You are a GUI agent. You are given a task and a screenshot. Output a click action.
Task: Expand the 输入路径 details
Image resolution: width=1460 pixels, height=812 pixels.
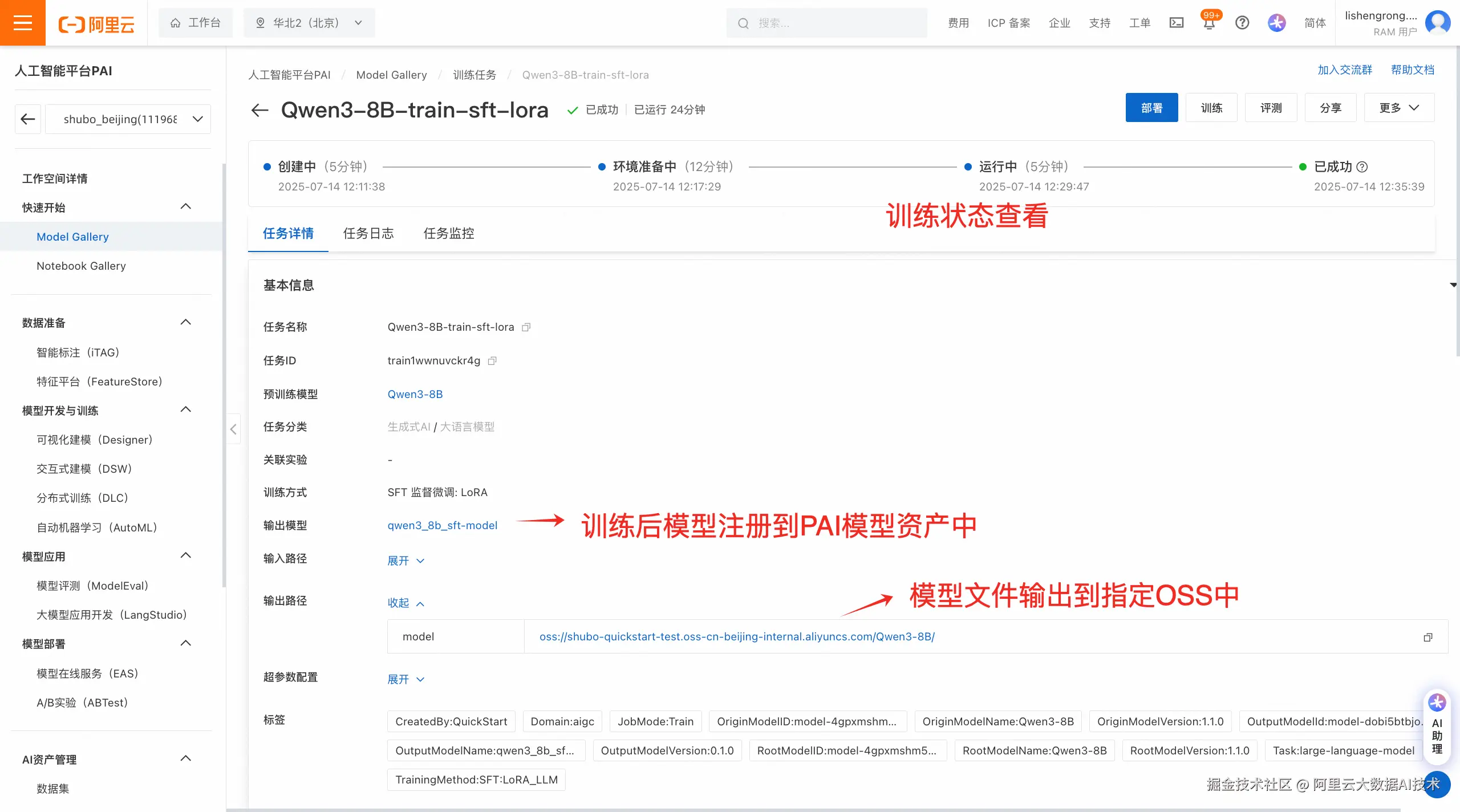click(x=406, y=561)
